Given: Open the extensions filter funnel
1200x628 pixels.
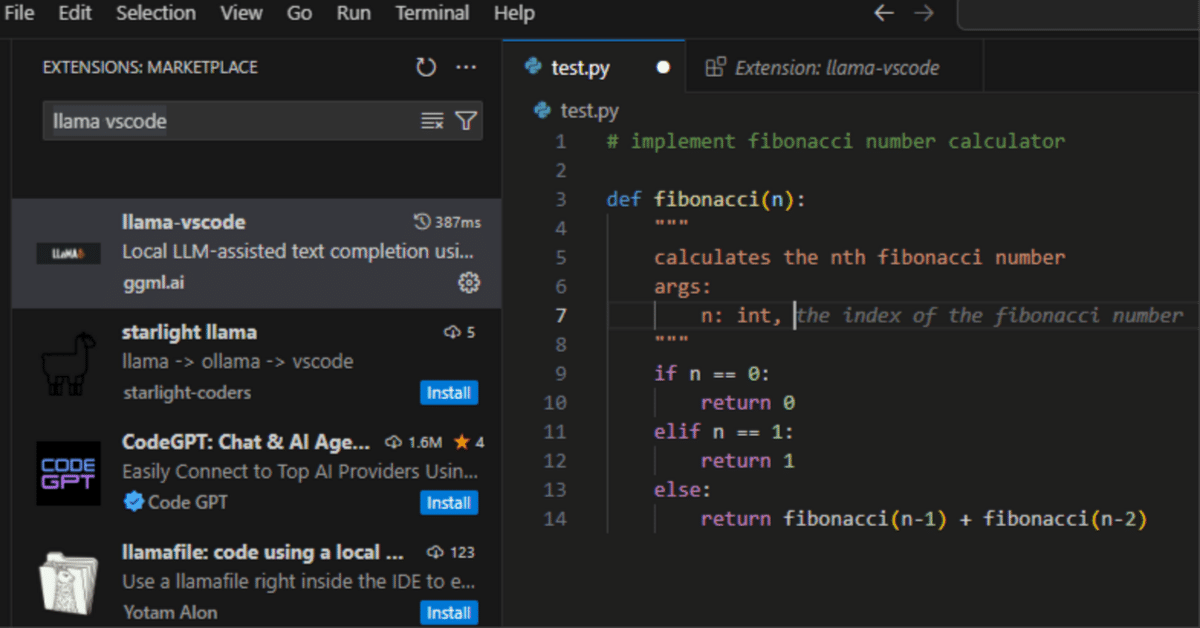Looking at the screenshot, I should tap(465, 118).
